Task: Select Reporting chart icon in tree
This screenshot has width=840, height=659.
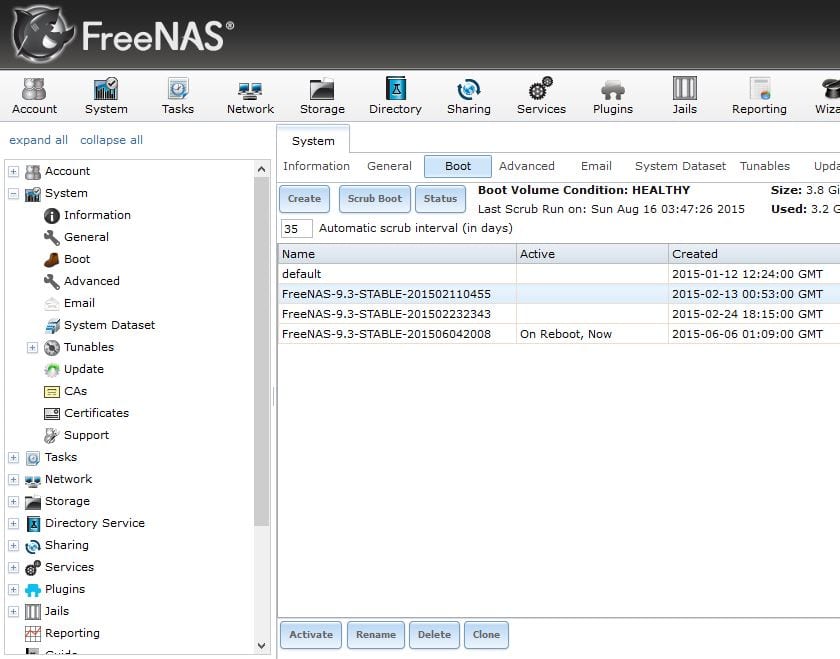Action: point(33,634)
